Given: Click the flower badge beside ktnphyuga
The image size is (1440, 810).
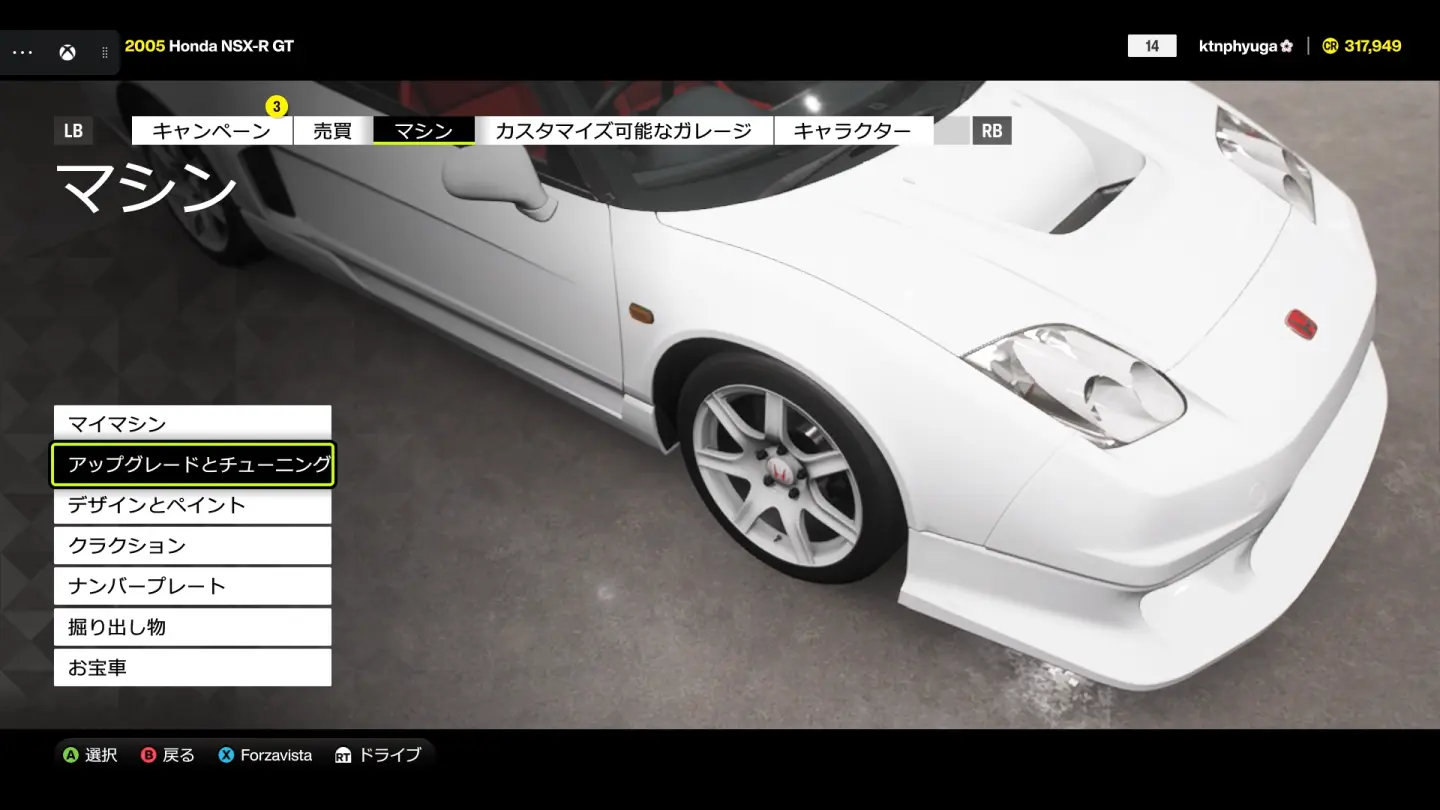Looking at the screenshot, I should tap(1287, 46).
